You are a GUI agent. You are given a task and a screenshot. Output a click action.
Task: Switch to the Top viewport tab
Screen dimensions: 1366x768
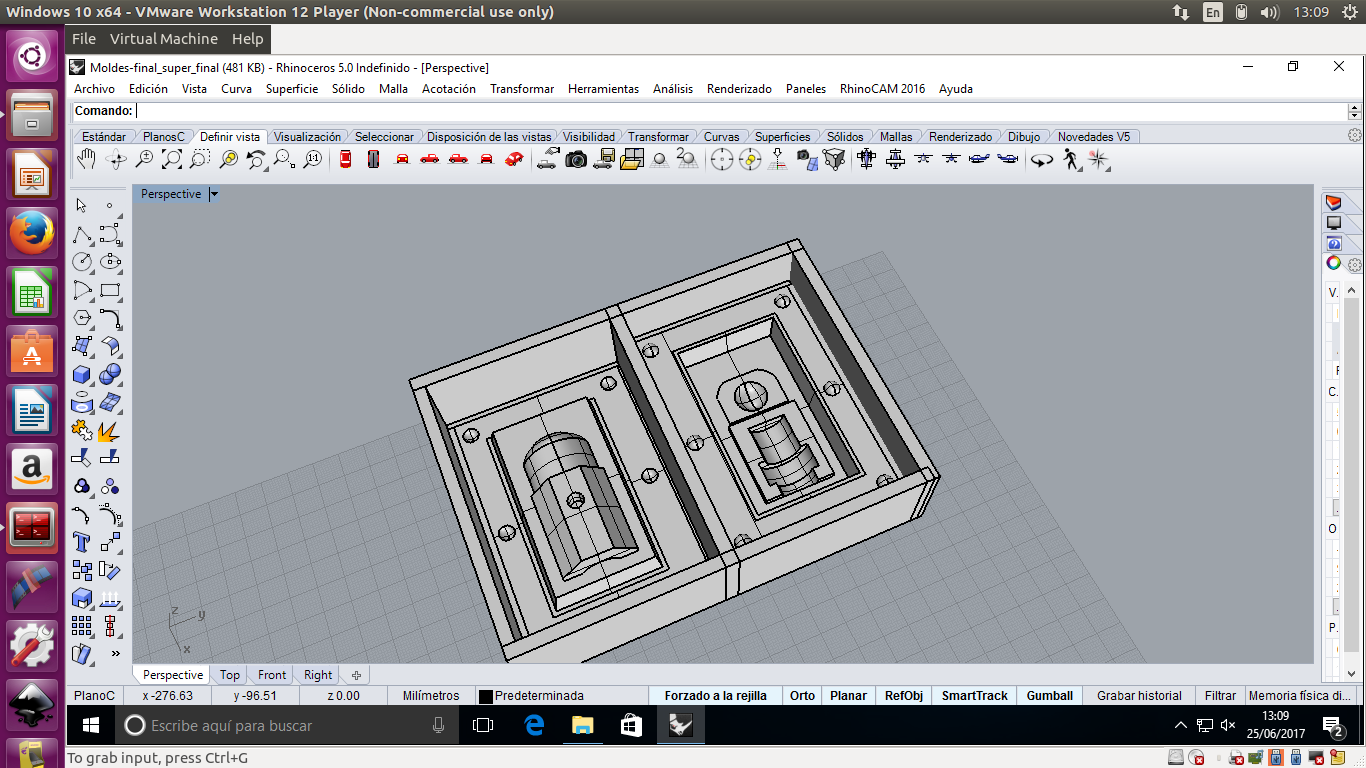230,675
